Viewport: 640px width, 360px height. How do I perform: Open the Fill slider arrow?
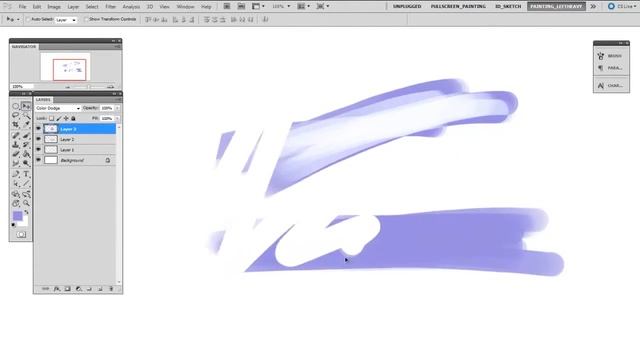click(118, 118)
